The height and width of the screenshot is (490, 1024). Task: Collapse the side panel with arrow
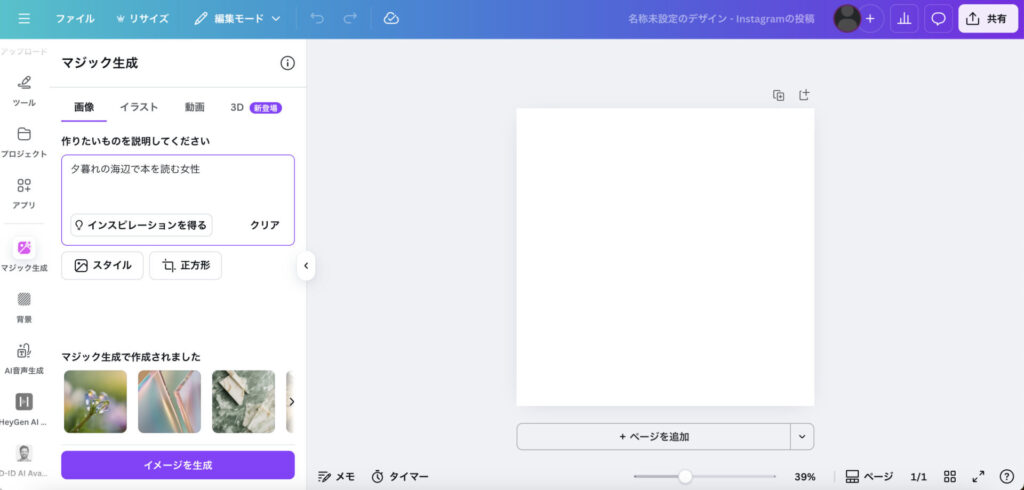(x=306, y=266)
